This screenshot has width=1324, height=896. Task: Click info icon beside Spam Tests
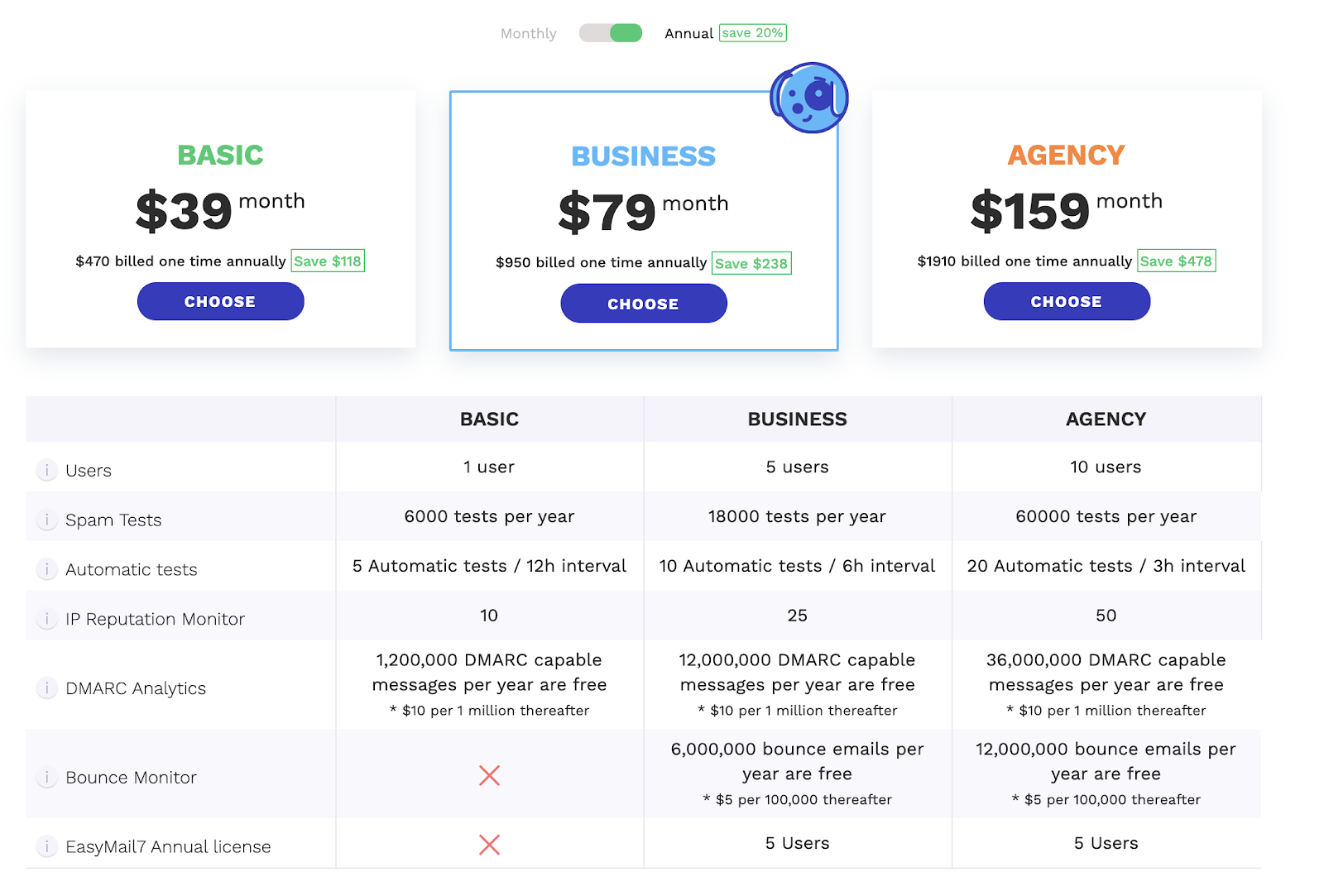(47, 520)
